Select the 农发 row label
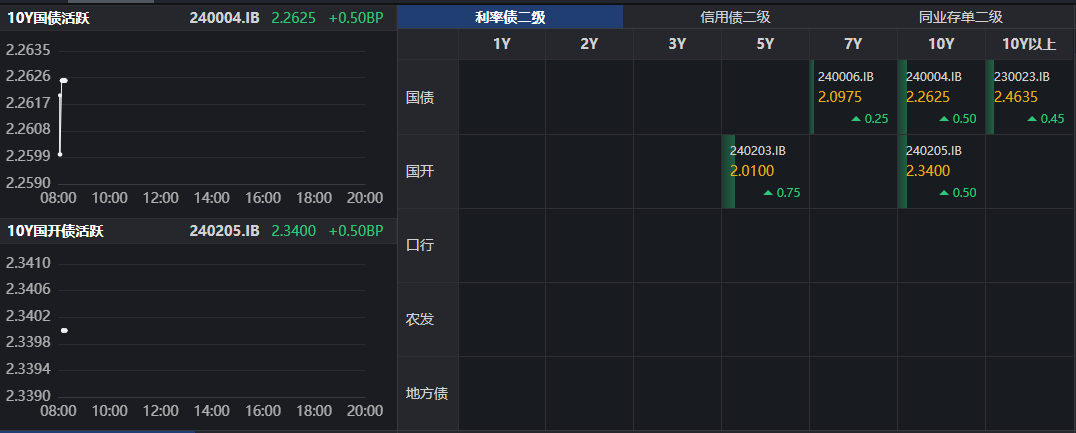This screenshot has width=1076, height=433. click(x=420, y=319)
